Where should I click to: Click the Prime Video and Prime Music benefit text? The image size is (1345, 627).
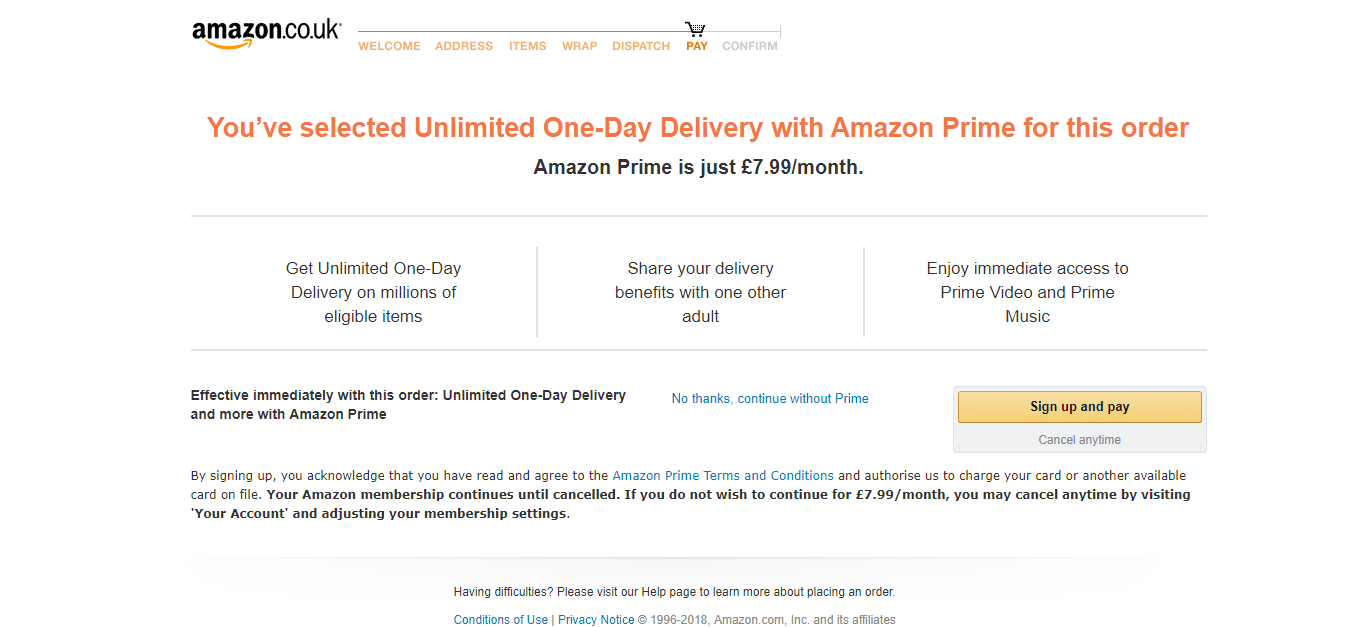[1027, 292]
